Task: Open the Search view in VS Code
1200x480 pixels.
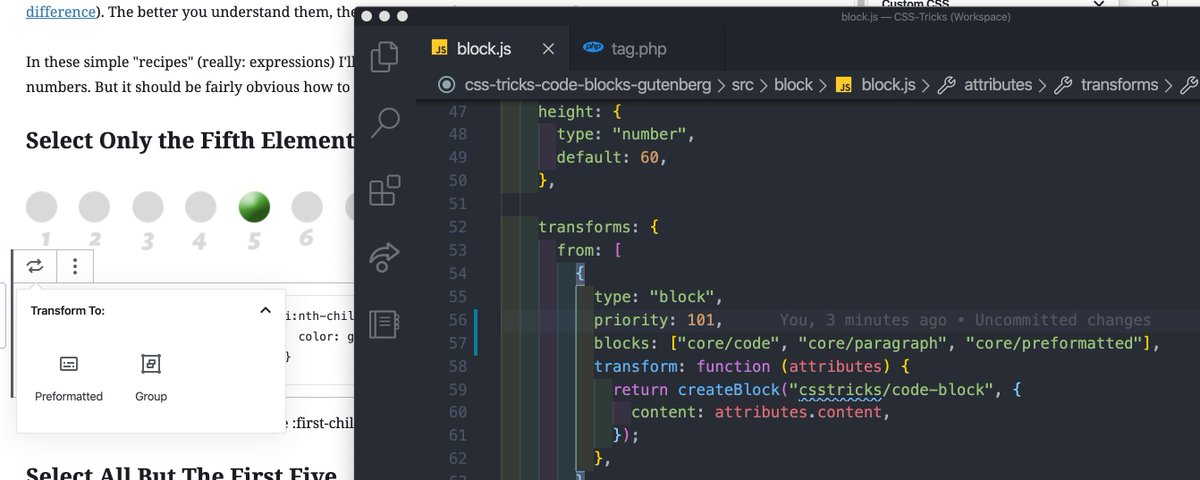Action: pos(385,122)
